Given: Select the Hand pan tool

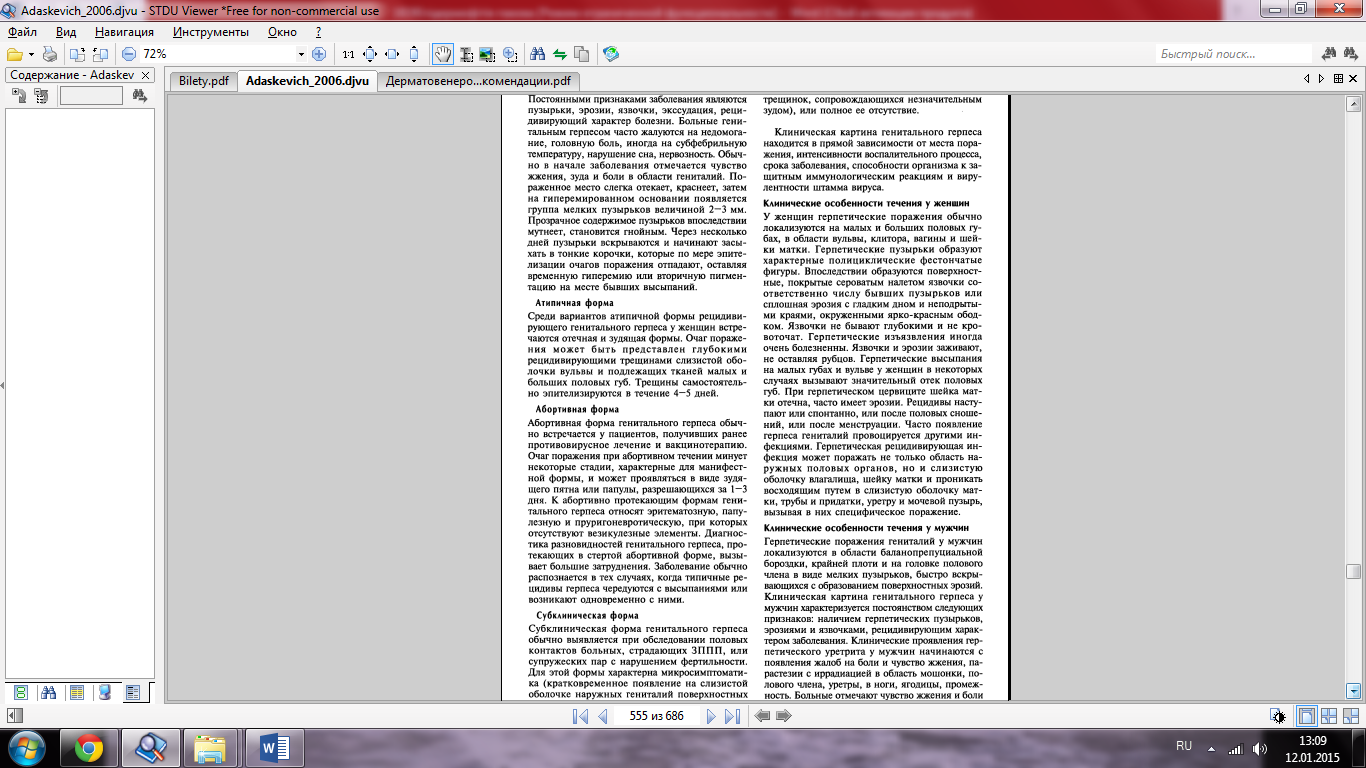Looking at the screenshot, I should 443,54.
